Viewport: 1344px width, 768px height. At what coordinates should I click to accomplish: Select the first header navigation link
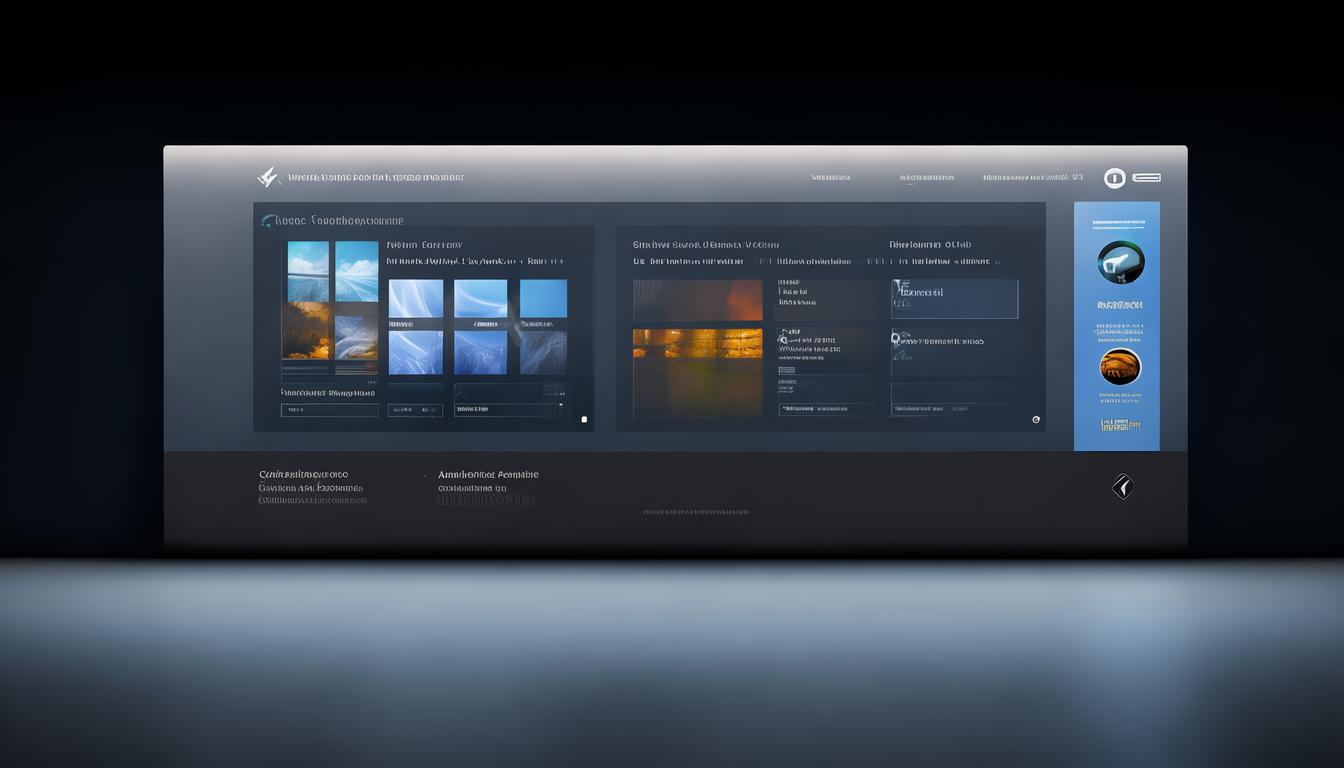tap(830, 178)
